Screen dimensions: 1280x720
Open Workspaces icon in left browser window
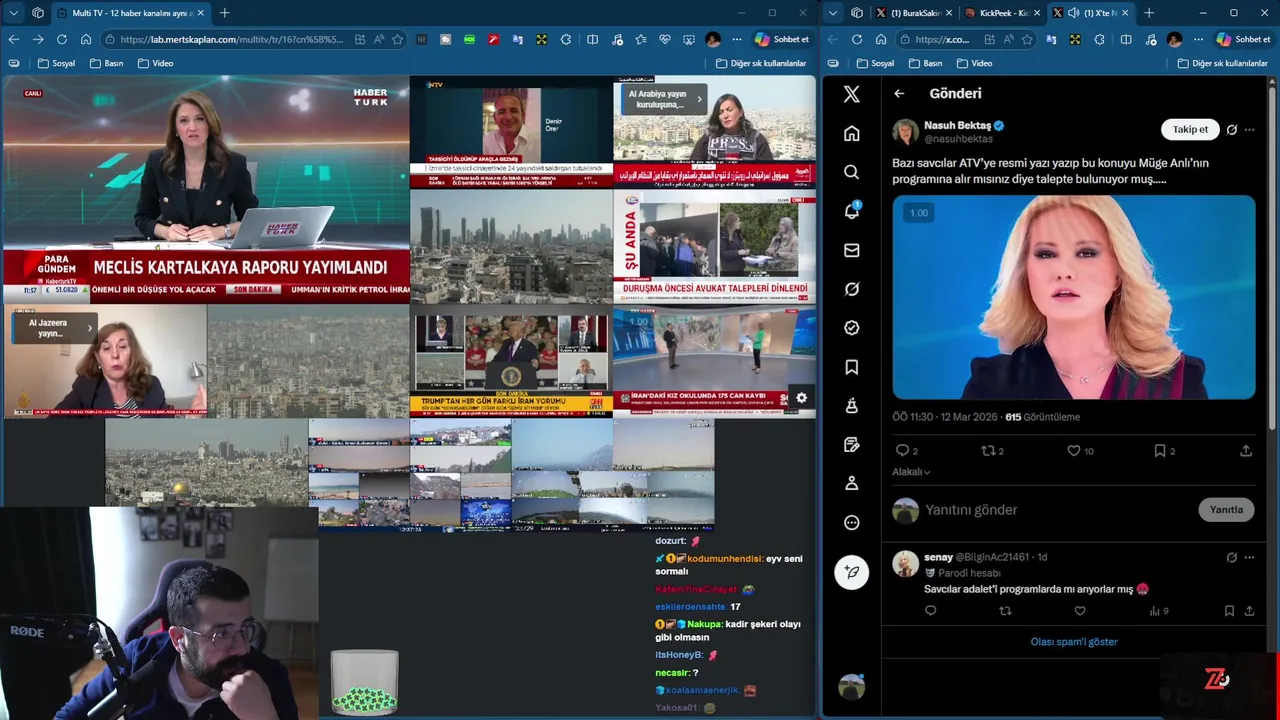[x=37, y=13]
